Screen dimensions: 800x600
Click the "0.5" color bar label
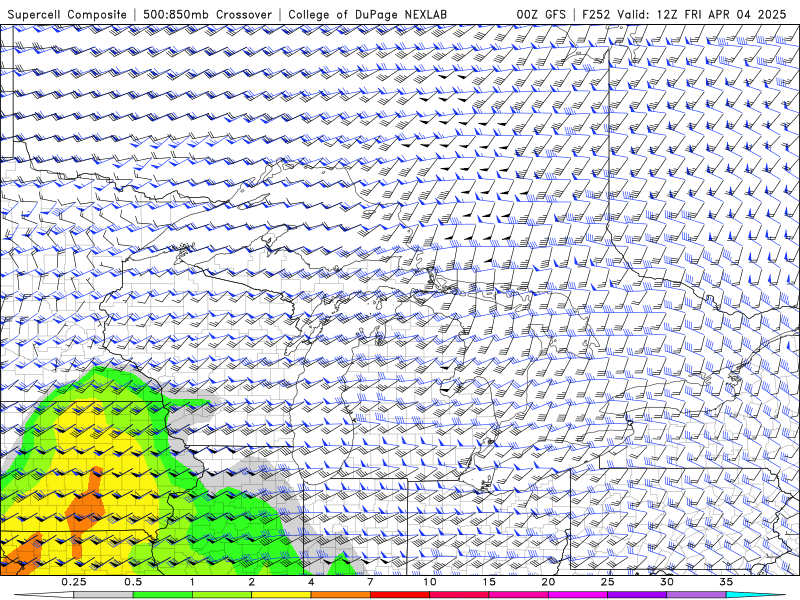(133, 582)
